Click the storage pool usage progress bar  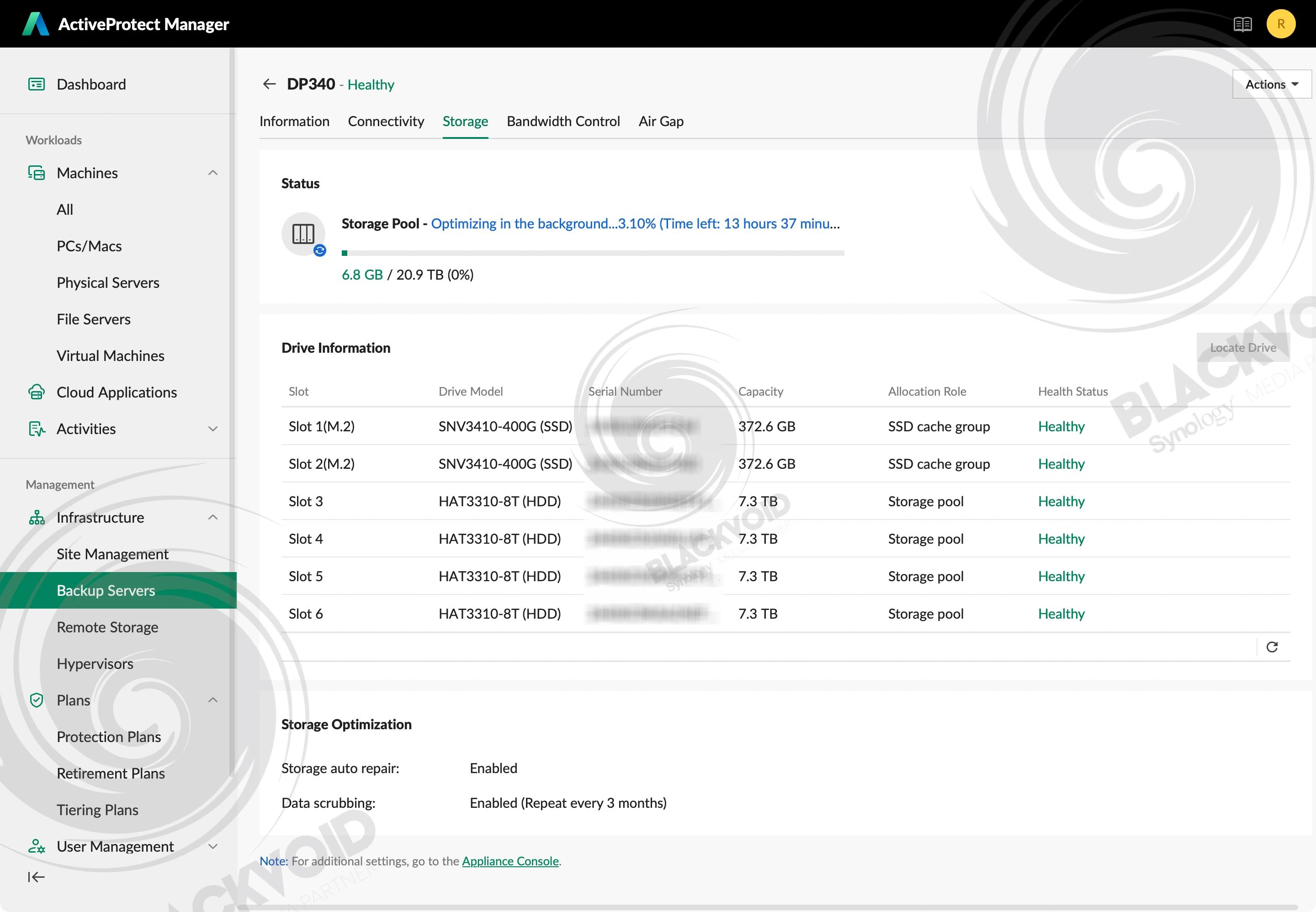point(593,253)
